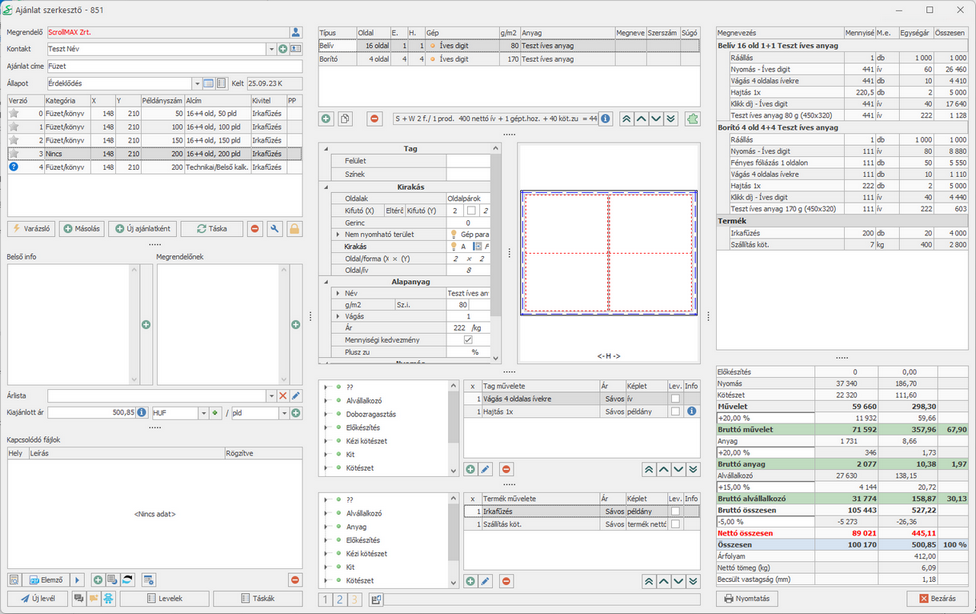Tick the Lev. checkbox for Irkafűzés
Screen dimensions: 976x614
[x=675, y=511]
